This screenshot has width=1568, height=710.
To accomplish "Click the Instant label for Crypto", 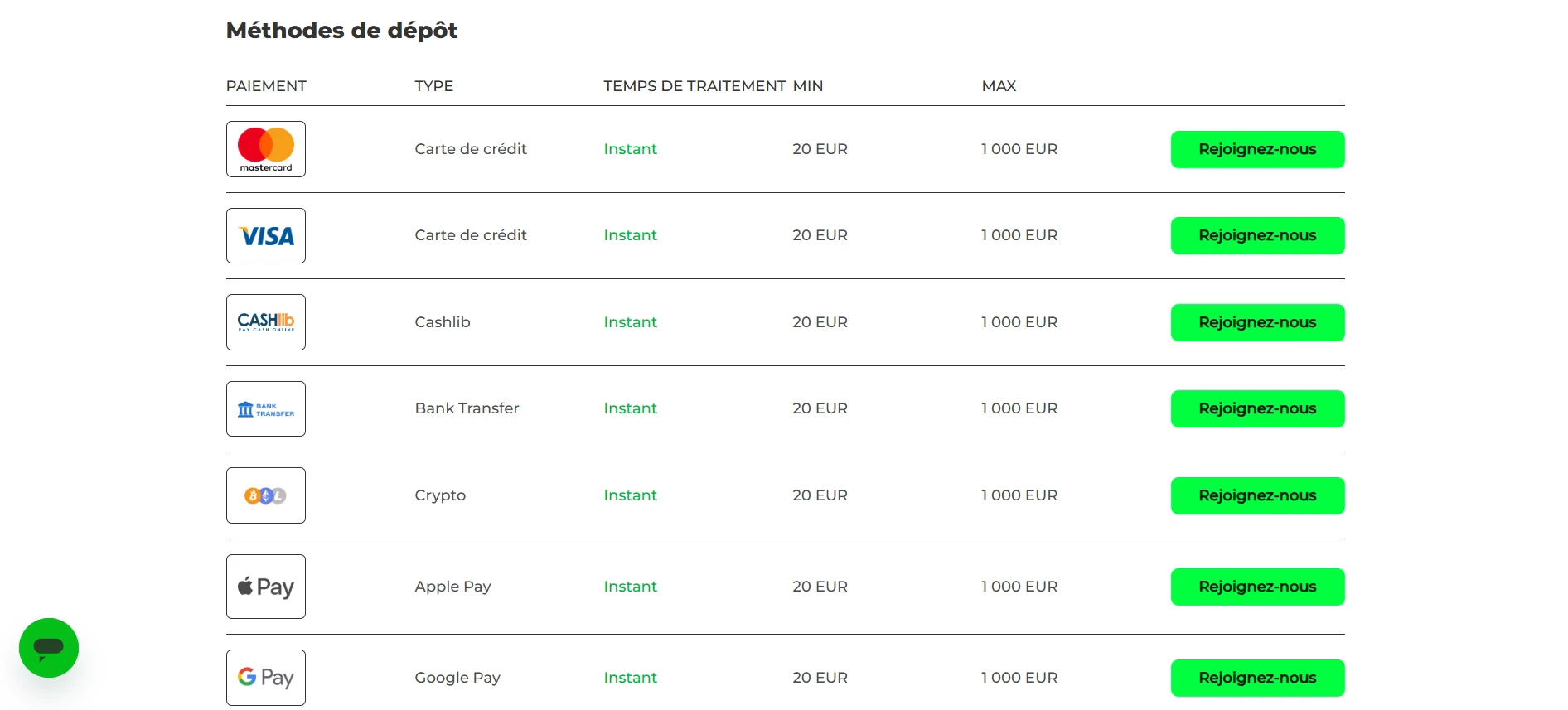I will pyautogui.click(x=630, y=495).
